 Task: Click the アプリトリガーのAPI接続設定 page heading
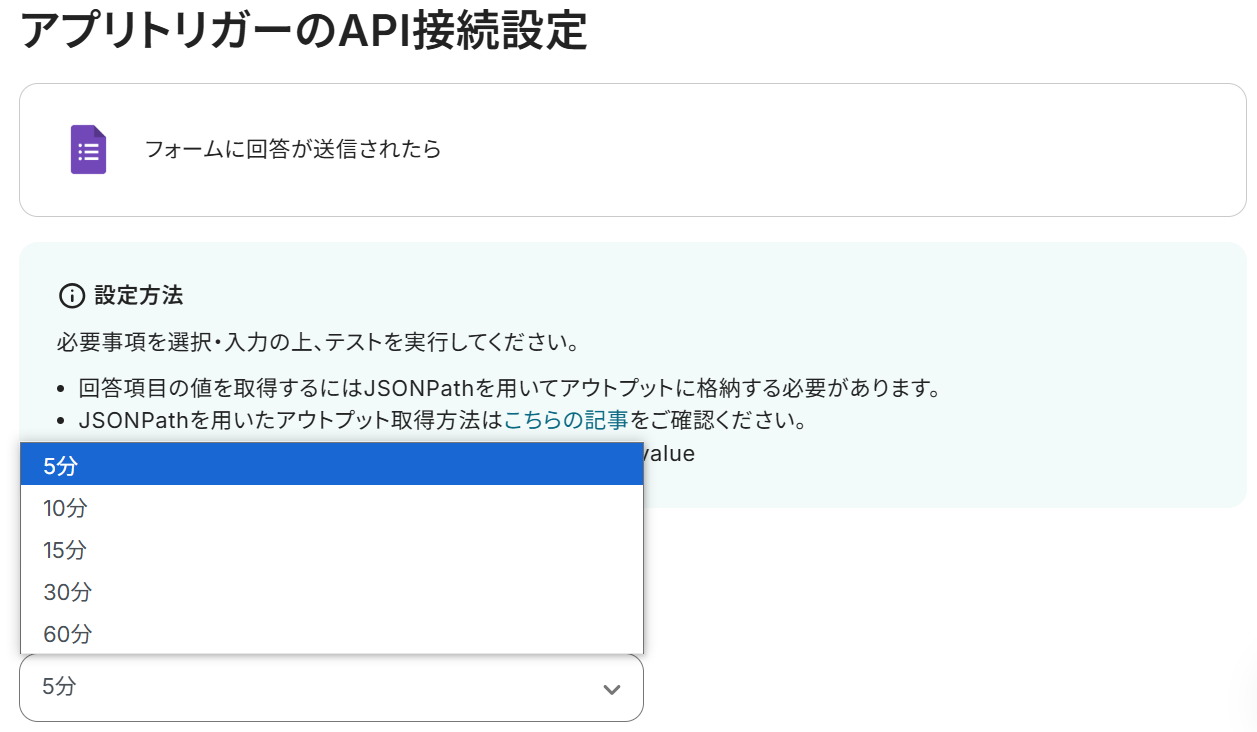(303, 32)
